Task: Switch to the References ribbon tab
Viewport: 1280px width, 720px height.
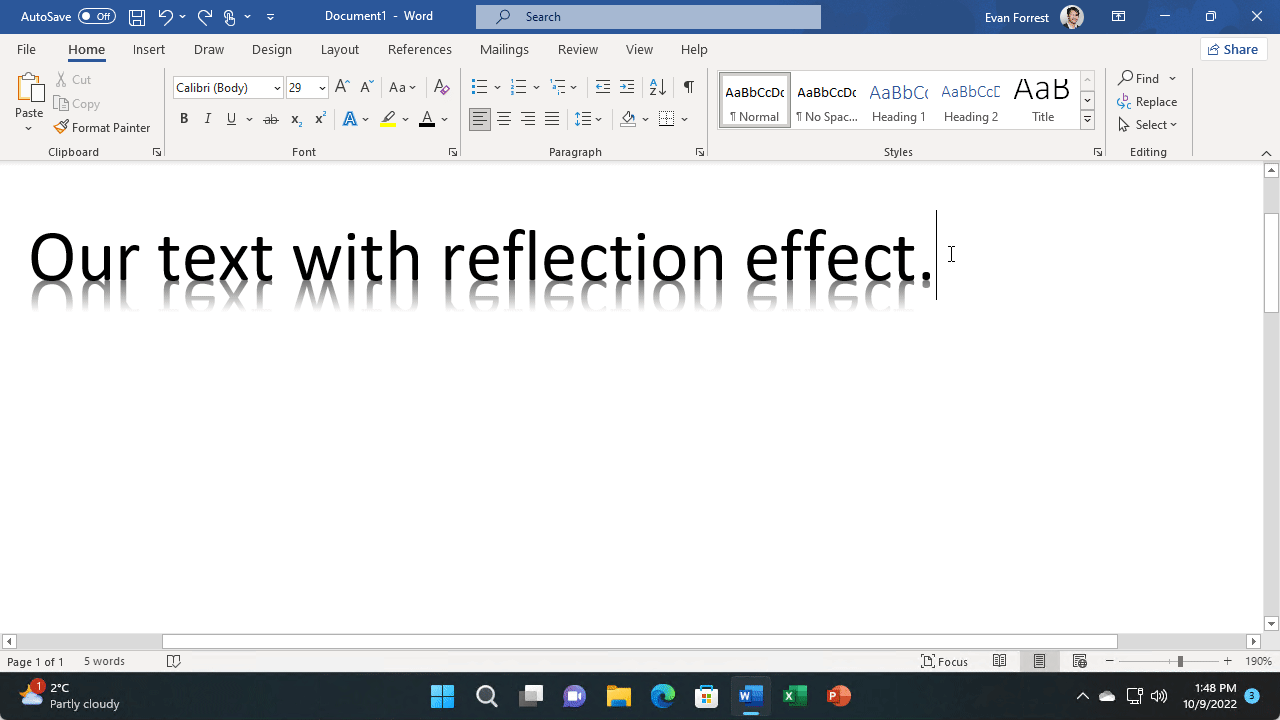Action: (419, 49)
